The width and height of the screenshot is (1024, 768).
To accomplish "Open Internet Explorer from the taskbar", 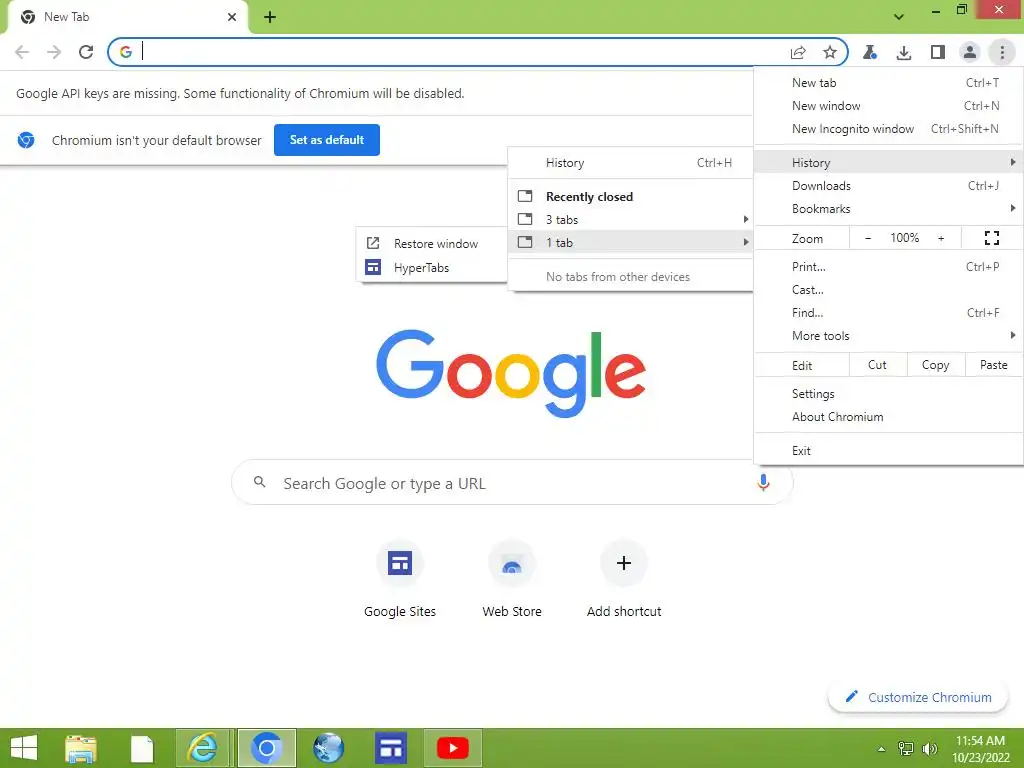I will [202, 748].
